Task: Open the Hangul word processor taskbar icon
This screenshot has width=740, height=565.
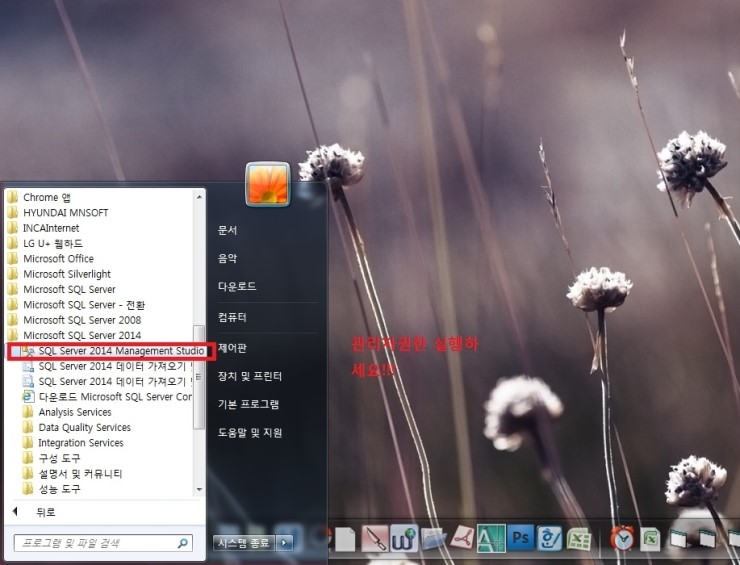Action: coord(550,539)
